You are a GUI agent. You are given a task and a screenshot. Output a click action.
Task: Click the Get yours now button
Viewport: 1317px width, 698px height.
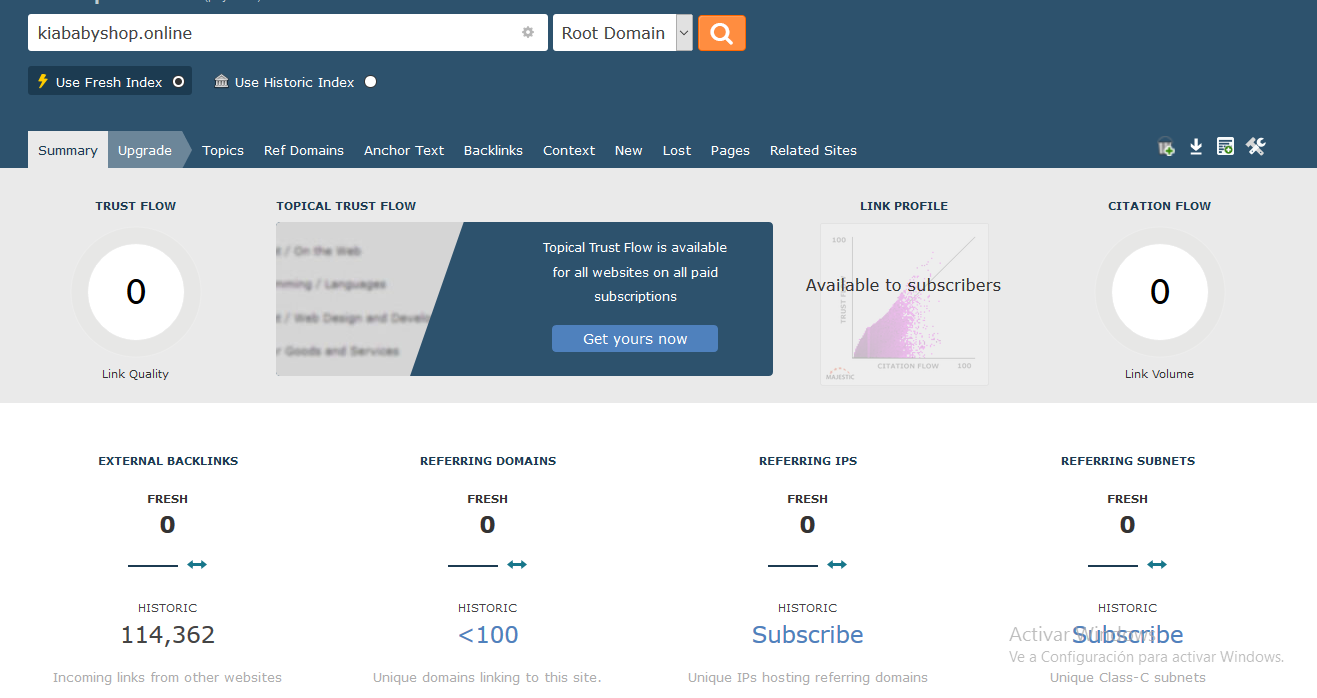(x=635, y=338)
